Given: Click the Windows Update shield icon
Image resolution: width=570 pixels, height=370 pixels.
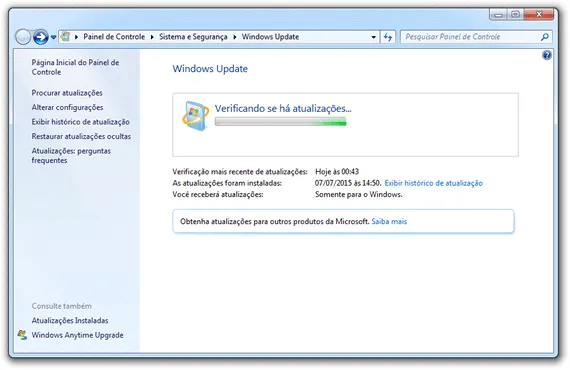Looking at the screenshot, I should 196,116.
